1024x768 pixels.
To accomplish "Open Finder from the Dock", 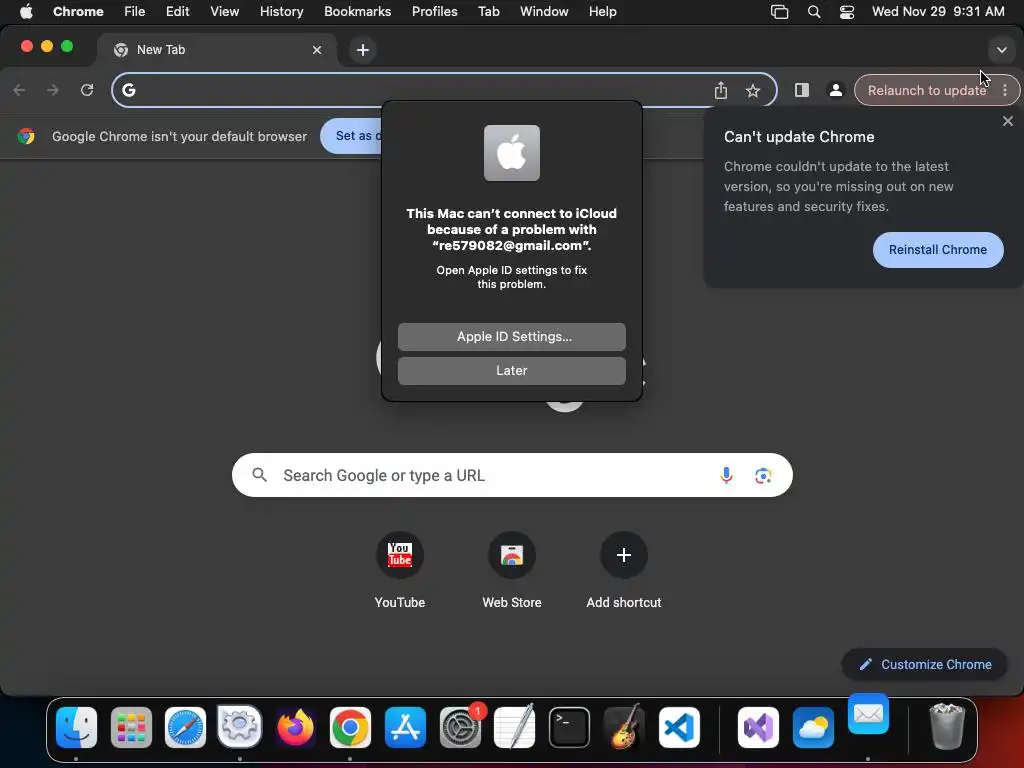I will (x=76, y=727).
